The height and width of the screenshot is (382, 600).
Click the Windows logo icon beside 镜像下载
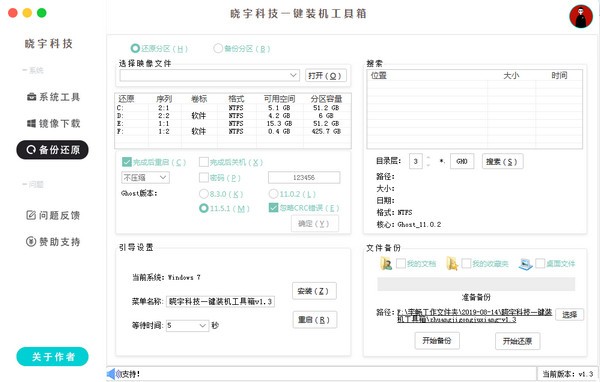[31, 123]
